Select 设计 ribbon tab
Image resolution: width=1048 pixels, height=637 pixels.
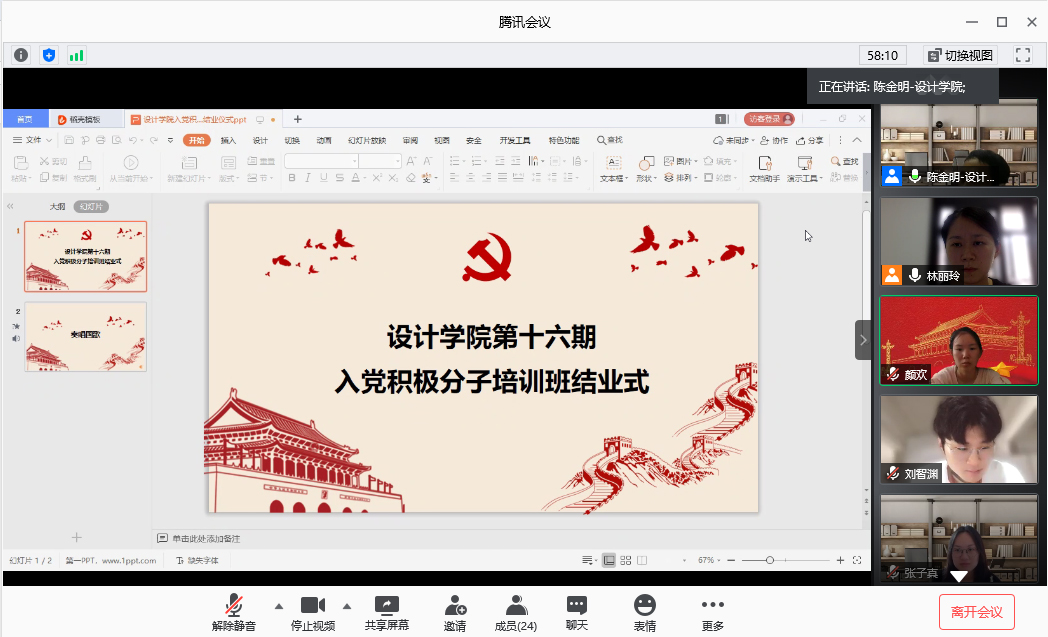[x=260, y=140]
